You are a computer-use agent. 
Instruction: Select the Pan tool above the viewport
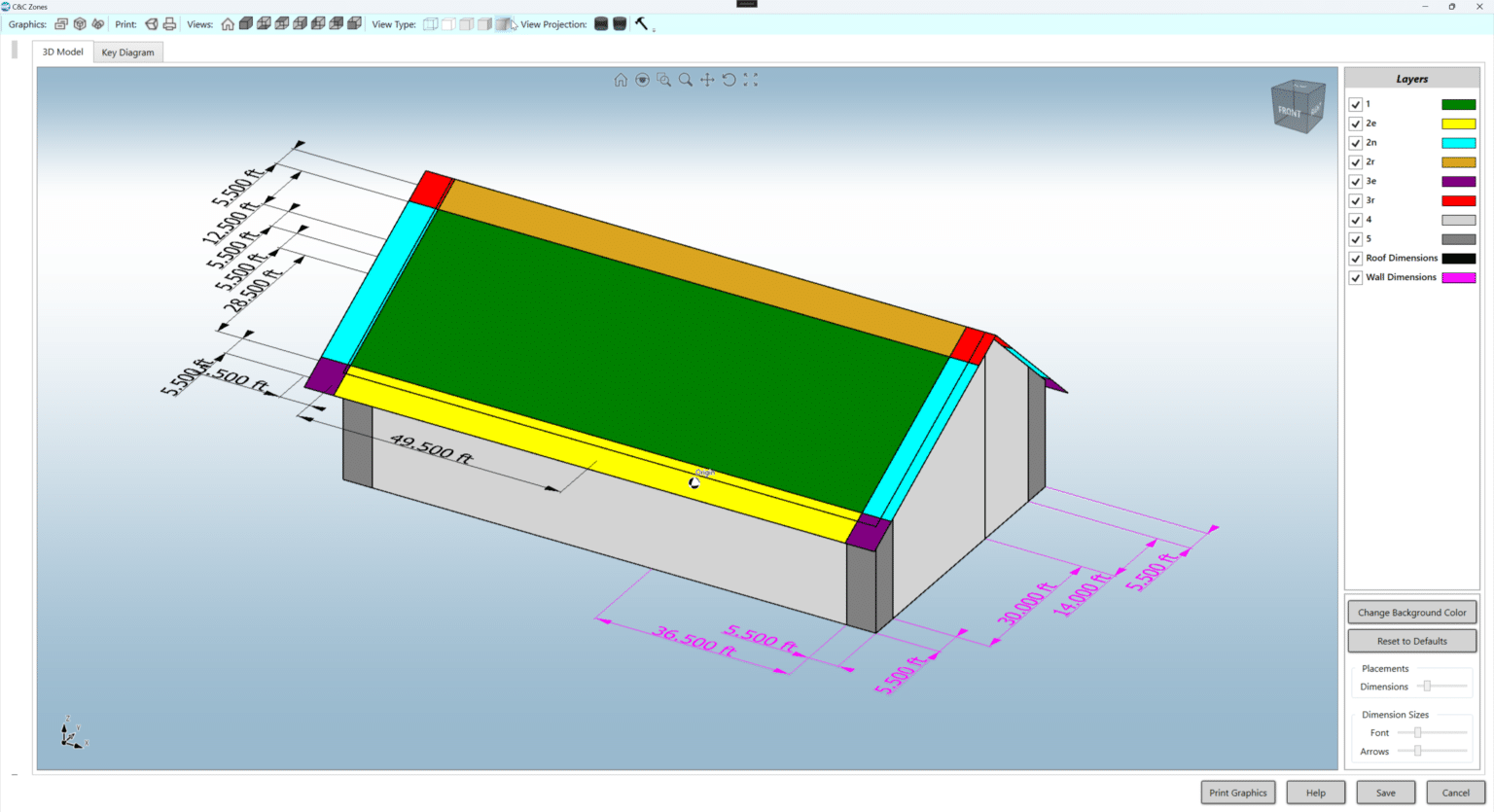(x=707, y=80)
